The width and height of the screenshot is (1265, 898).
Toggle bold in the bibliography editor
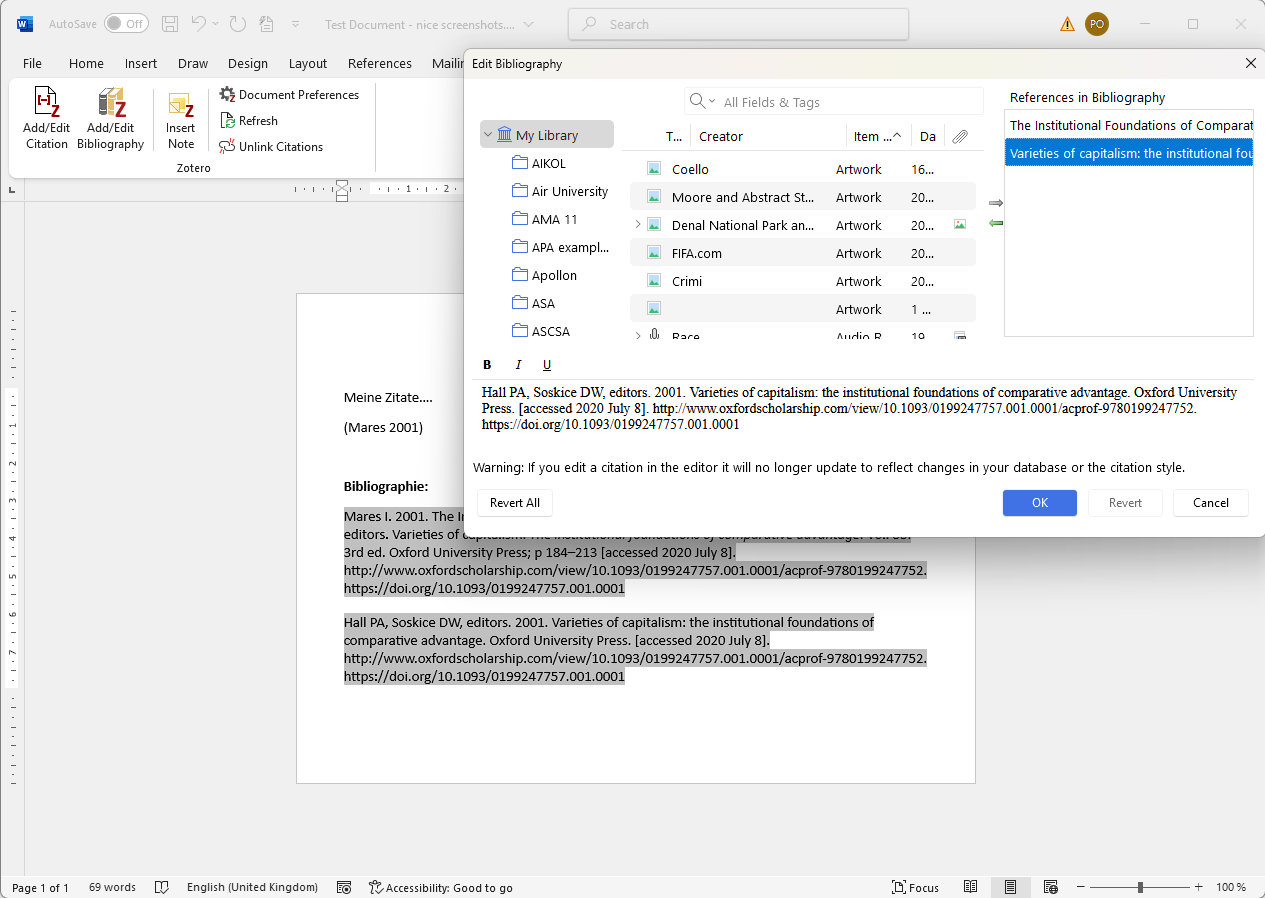[x=488, y=365]
